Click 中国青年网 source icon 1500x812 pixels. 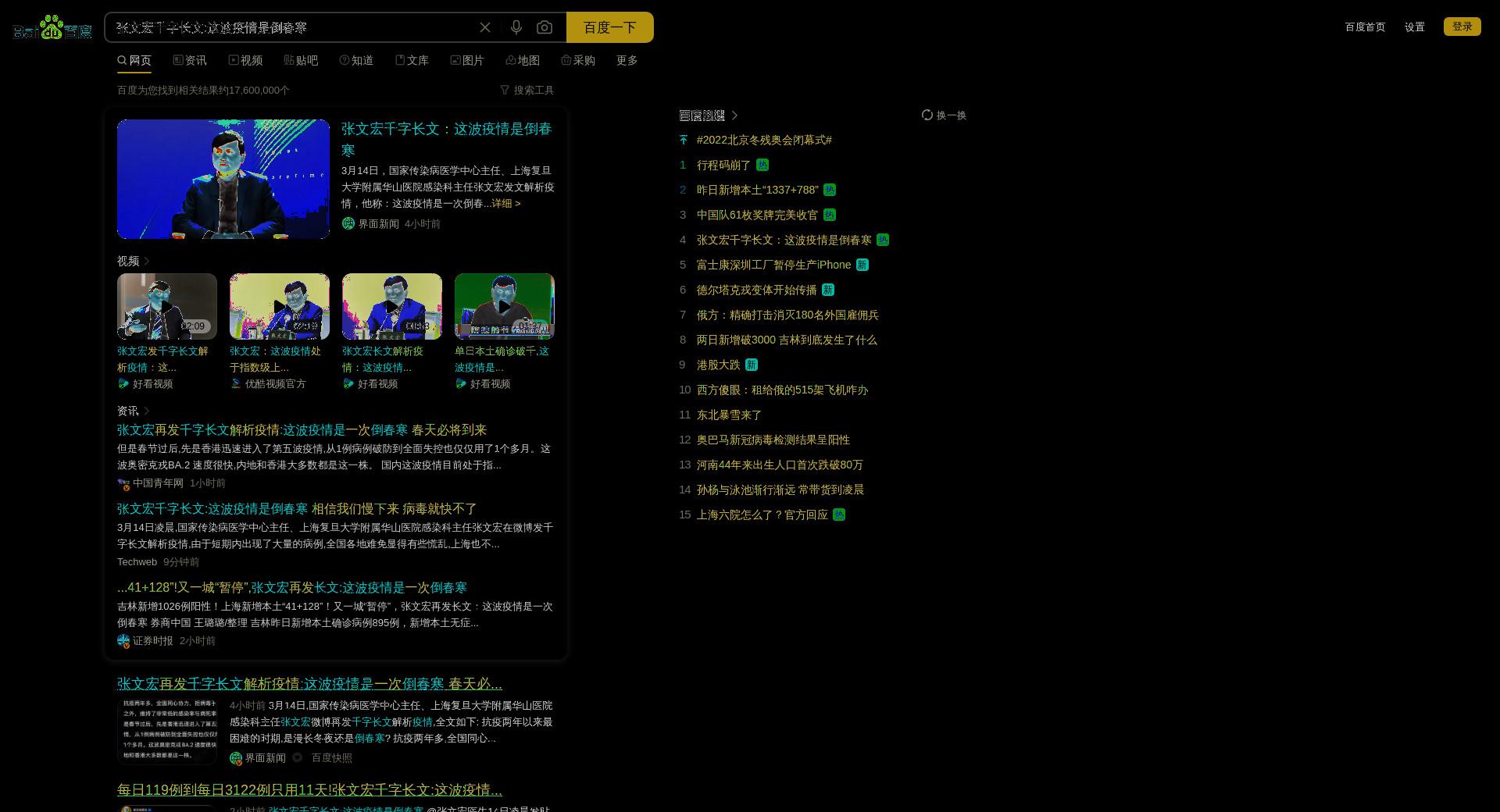coord(123,483)
